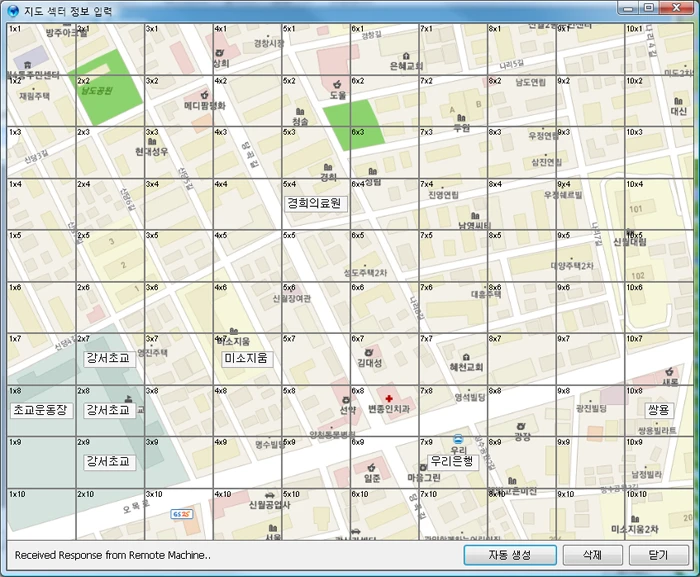Click the 김대성 pharmacy icon

(369, 352)
